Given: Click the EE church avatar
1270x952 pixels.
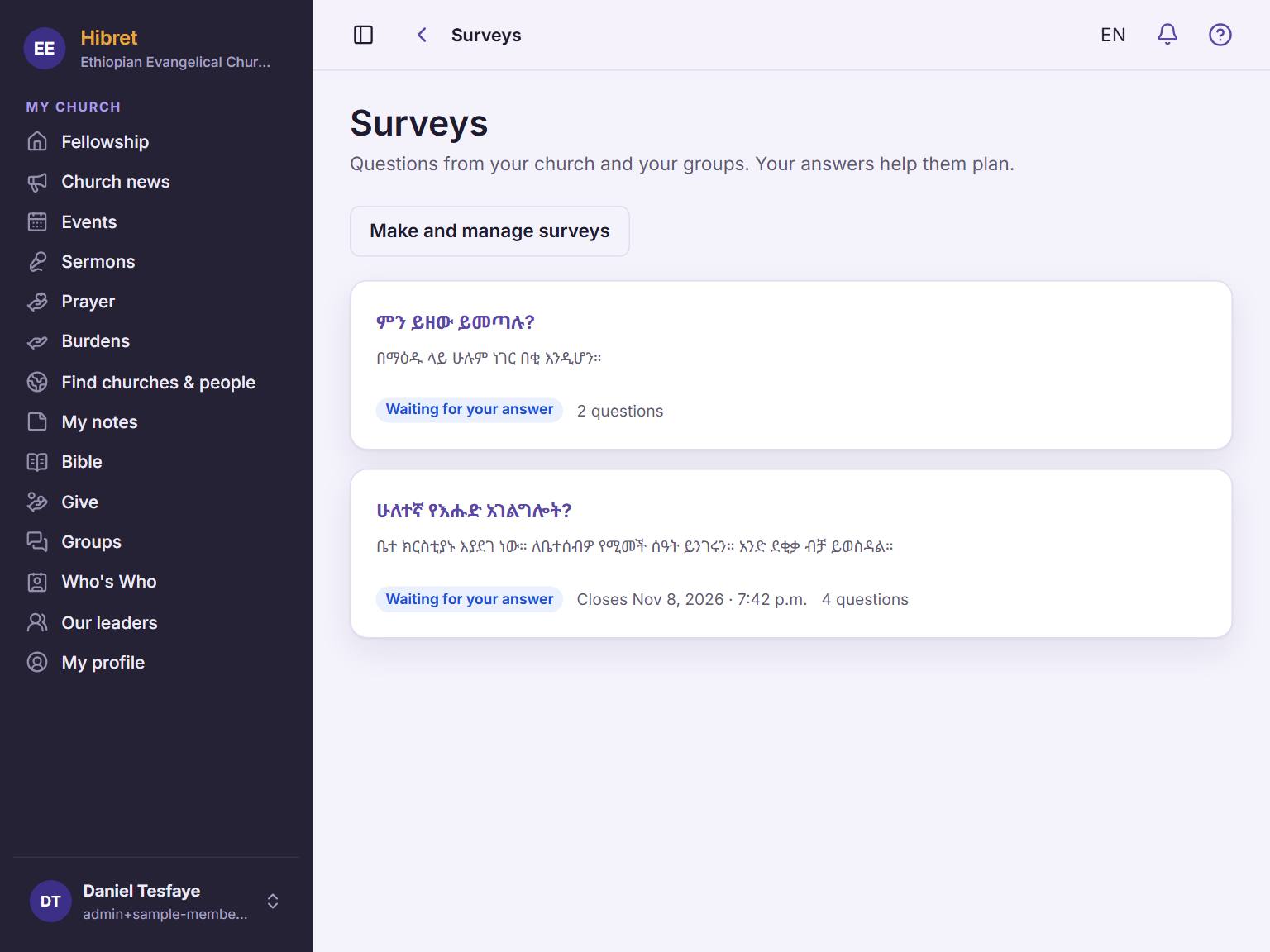Looking at the screenshot, I should tap(45, 49).
